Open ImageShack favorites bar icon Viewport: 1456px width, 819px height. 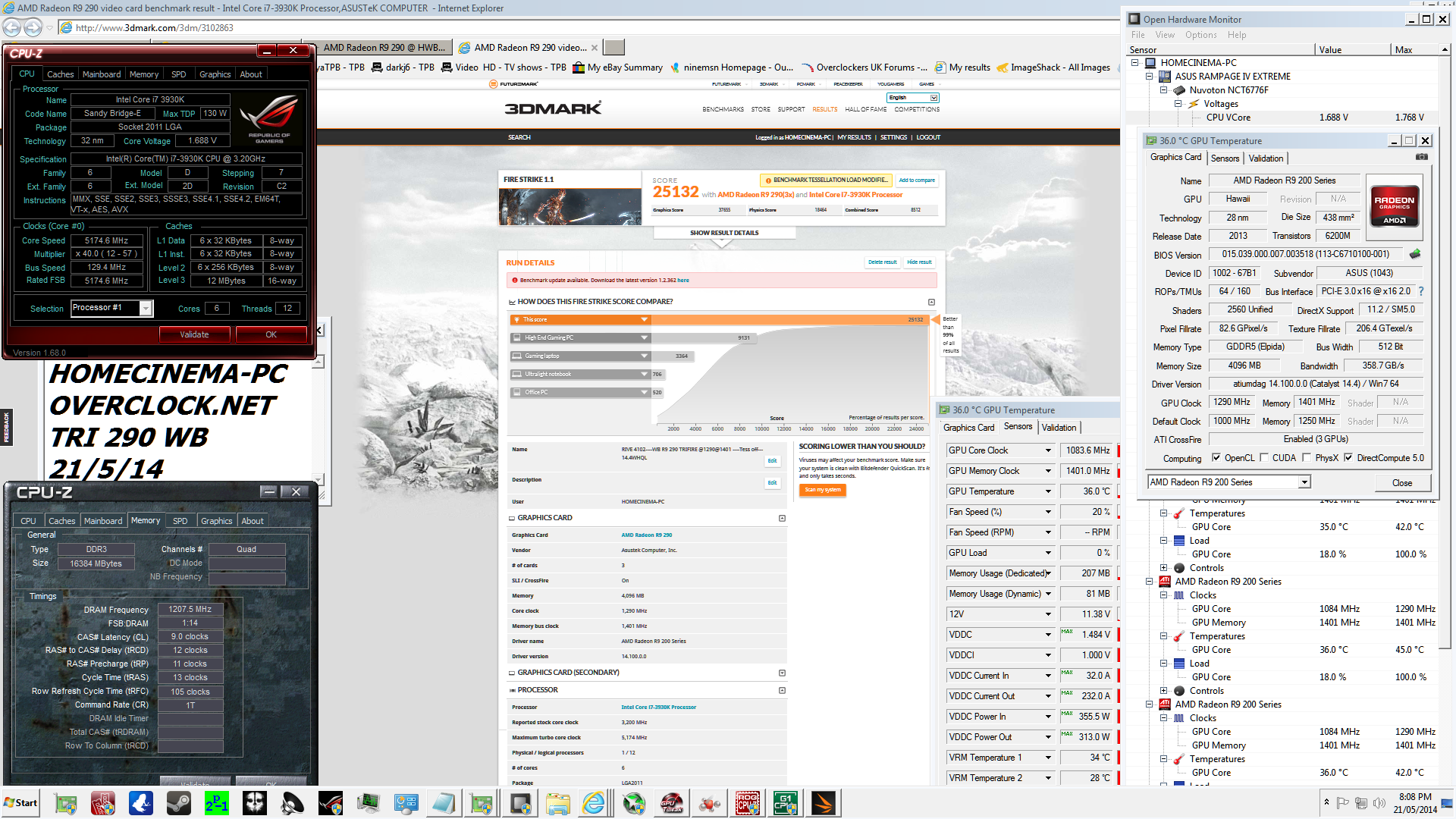tap(1003, 67)
